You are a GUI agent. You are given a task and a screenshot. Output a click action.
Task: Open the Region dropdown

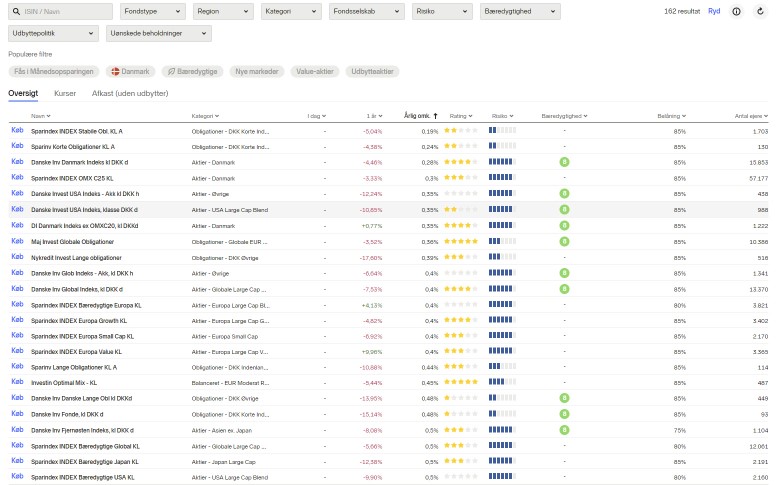point(223,11)
